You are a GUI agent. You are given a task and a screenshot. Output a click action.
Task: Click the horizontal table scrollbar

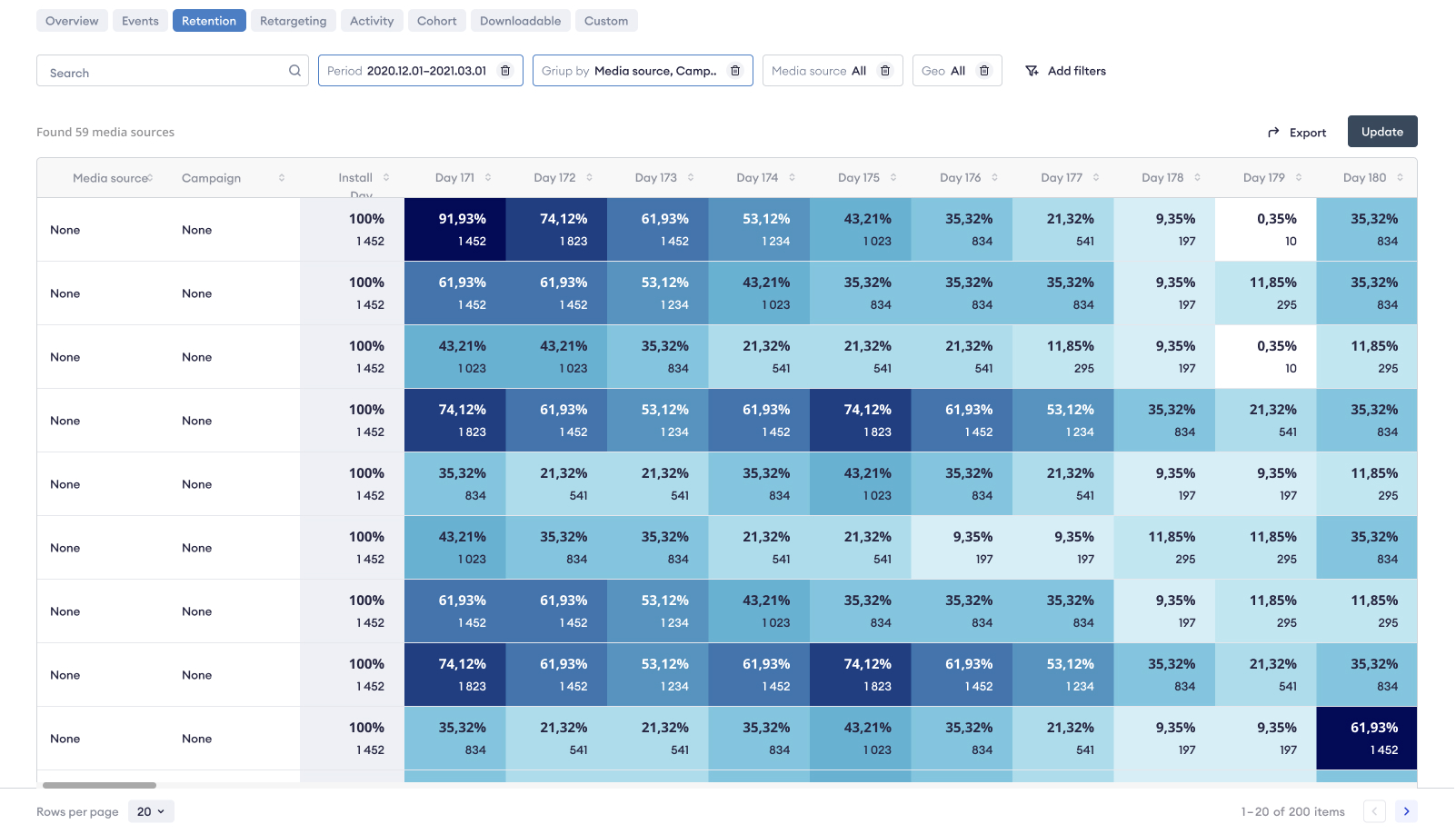click(x=99, y=785)
